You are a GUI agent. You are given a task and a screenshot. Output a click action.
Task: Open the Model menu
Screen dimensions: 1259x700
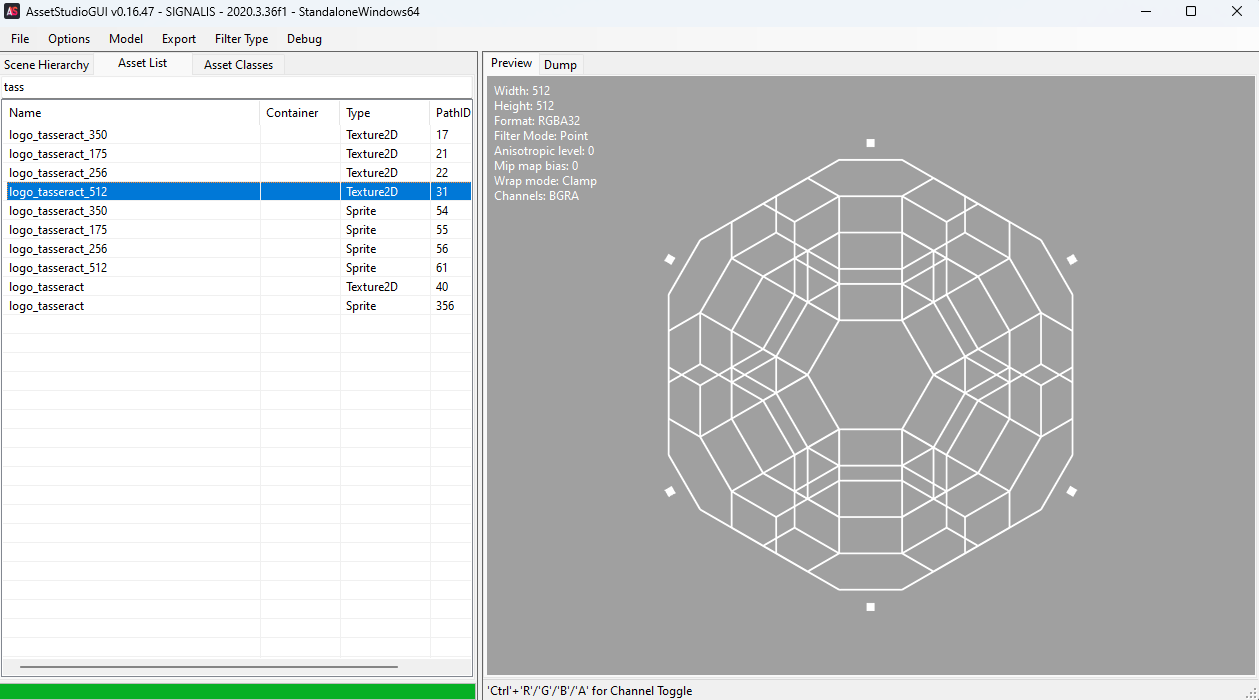(126, 39)
